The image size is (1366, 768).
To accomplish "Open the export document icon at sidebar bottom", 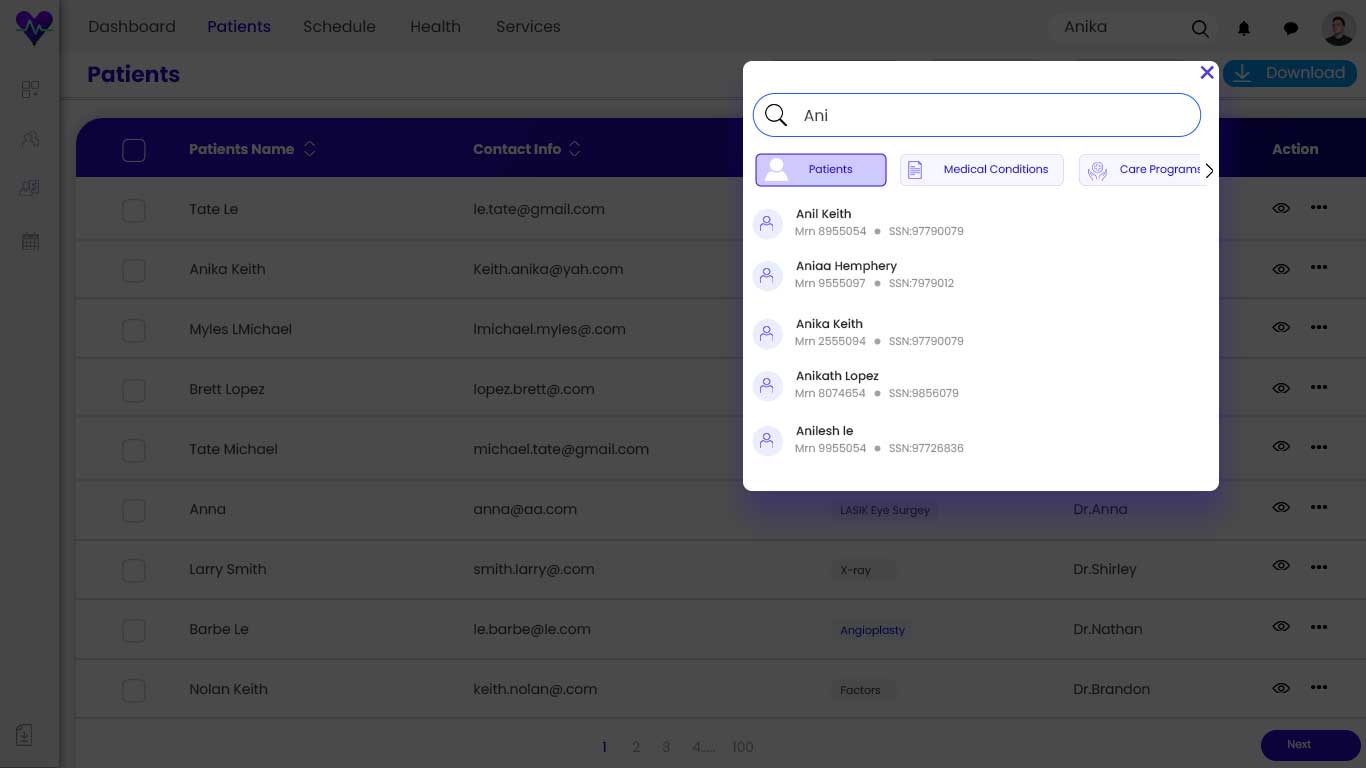I will pyautogui.click(x=23, y=734).
